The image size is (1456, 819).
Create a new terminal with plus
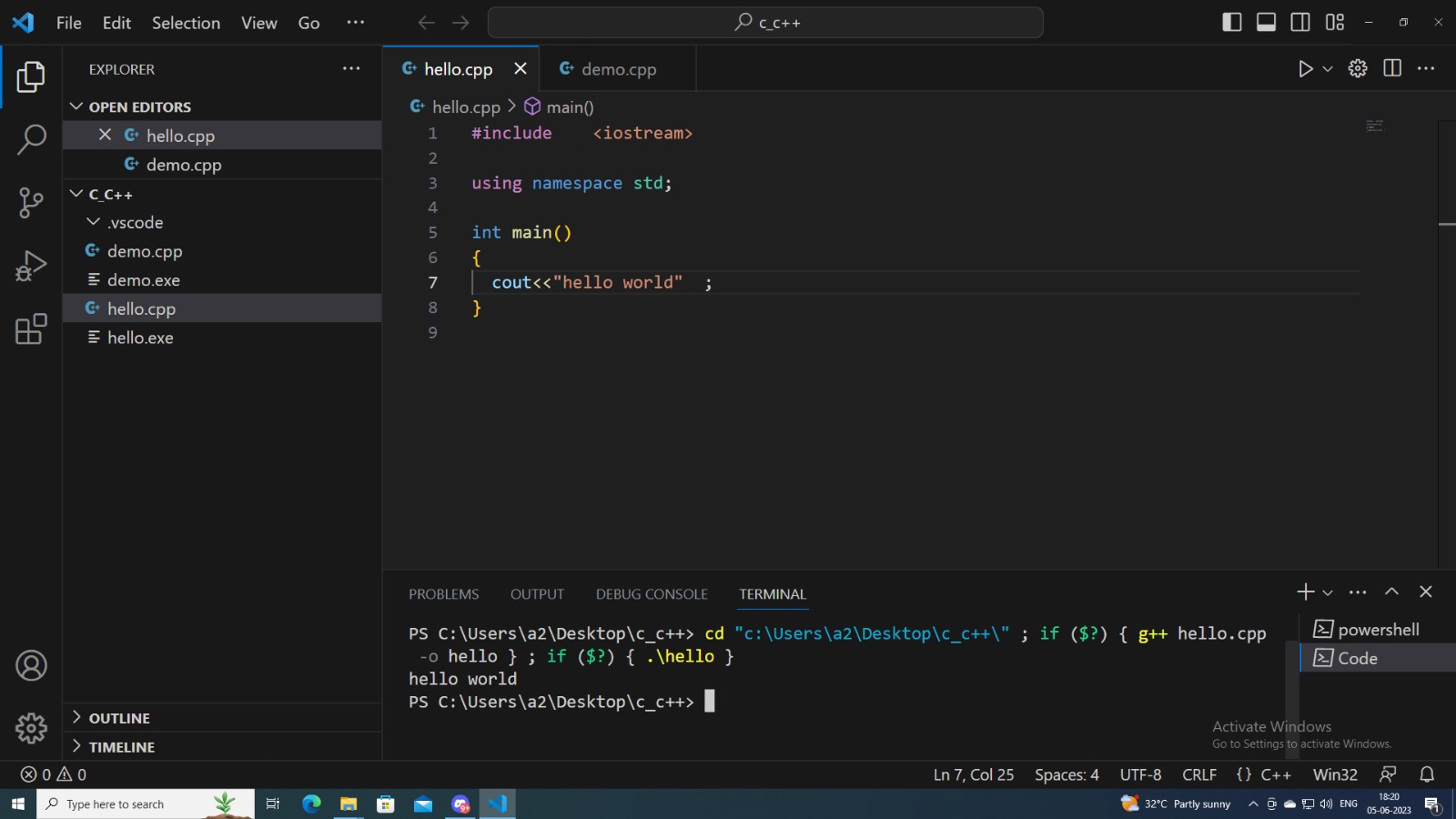point(1305,592)
